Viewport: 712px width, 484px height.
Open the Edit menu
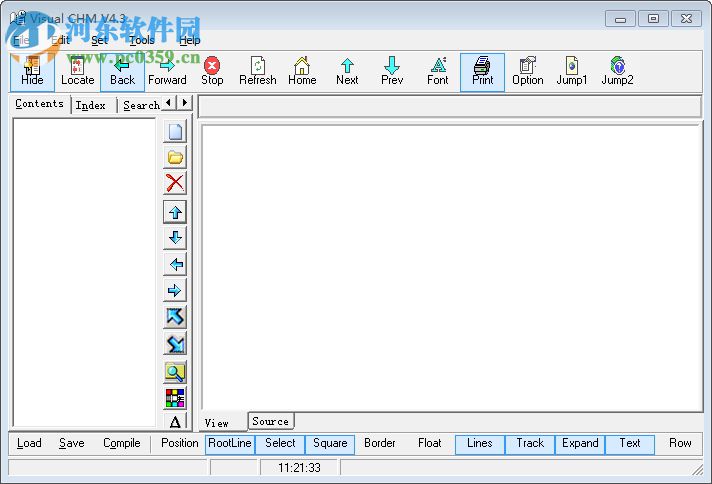[x=60, y=40]
